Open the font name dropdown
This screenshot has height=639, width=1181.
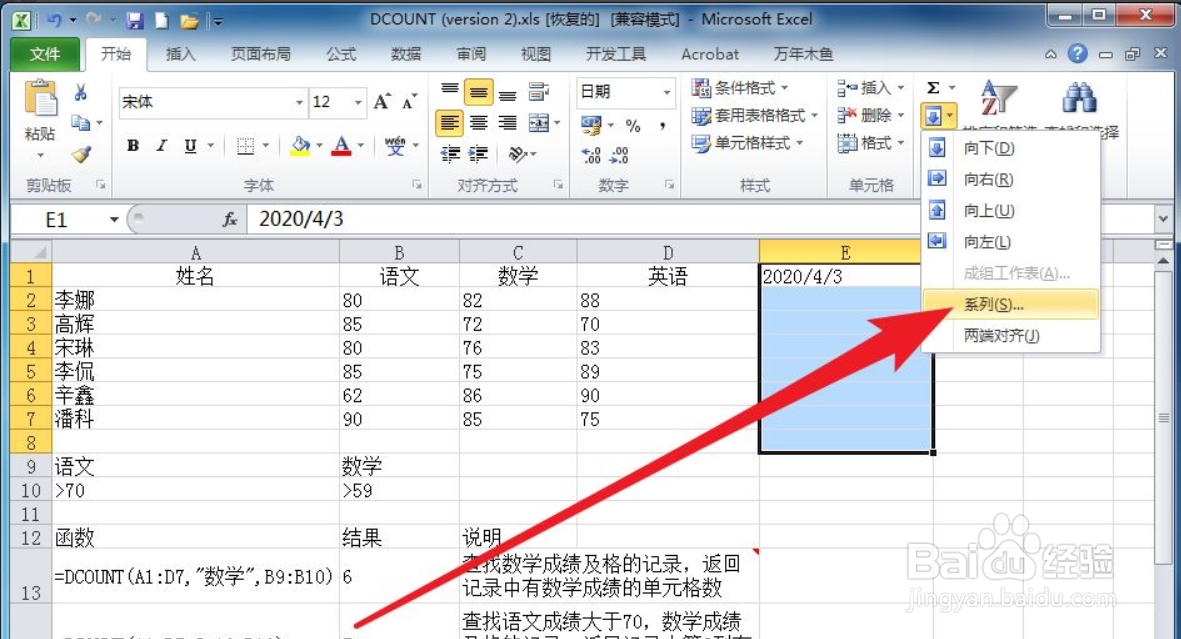tap(299, 102)
